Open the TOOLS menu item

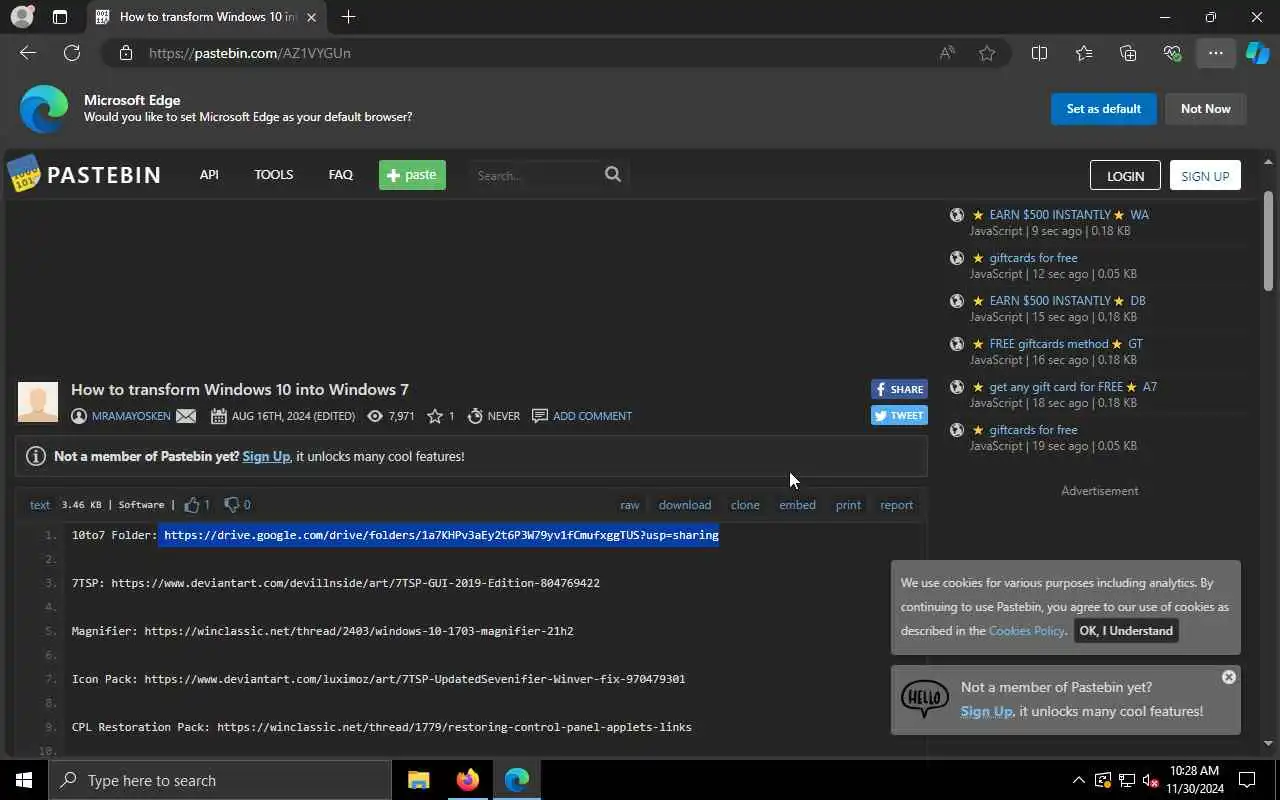(x=273, y=174)
